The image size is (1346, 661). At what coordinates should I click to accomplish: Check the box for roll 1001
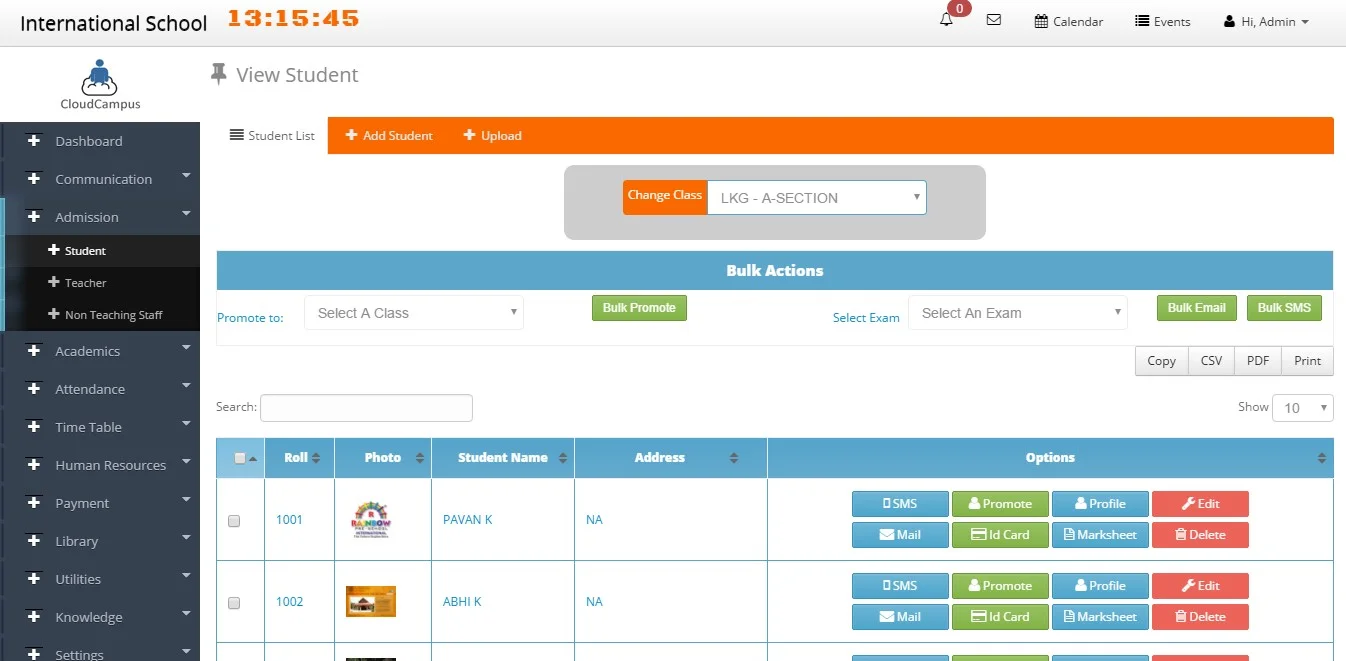click(x=234, y=521)
